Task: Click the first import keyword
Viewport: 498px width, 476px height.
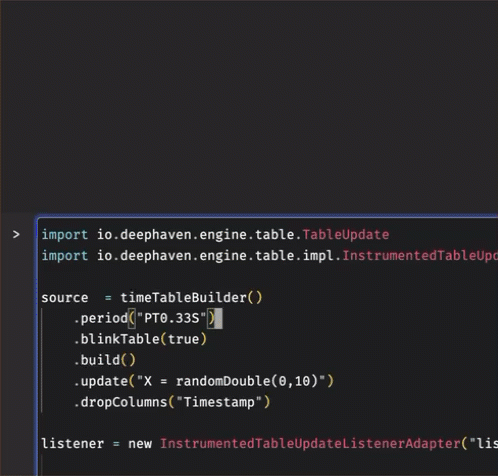Action: point(65,235)
